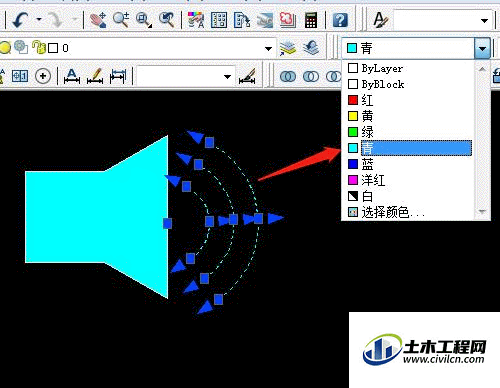Viewport: 500px width, 388px height.
Task: Click the greyed Redo arrow icon
Action: (x=55, y=20)
